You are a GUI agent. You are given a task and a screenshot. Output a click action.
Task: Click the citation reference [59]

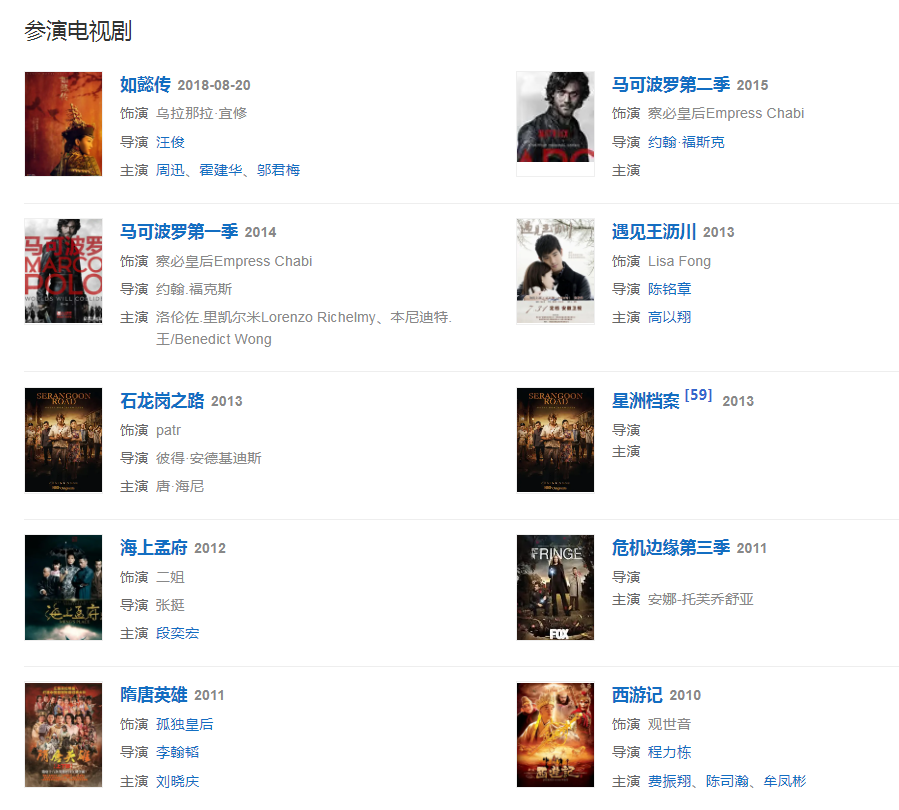click(x=698, y=395)
